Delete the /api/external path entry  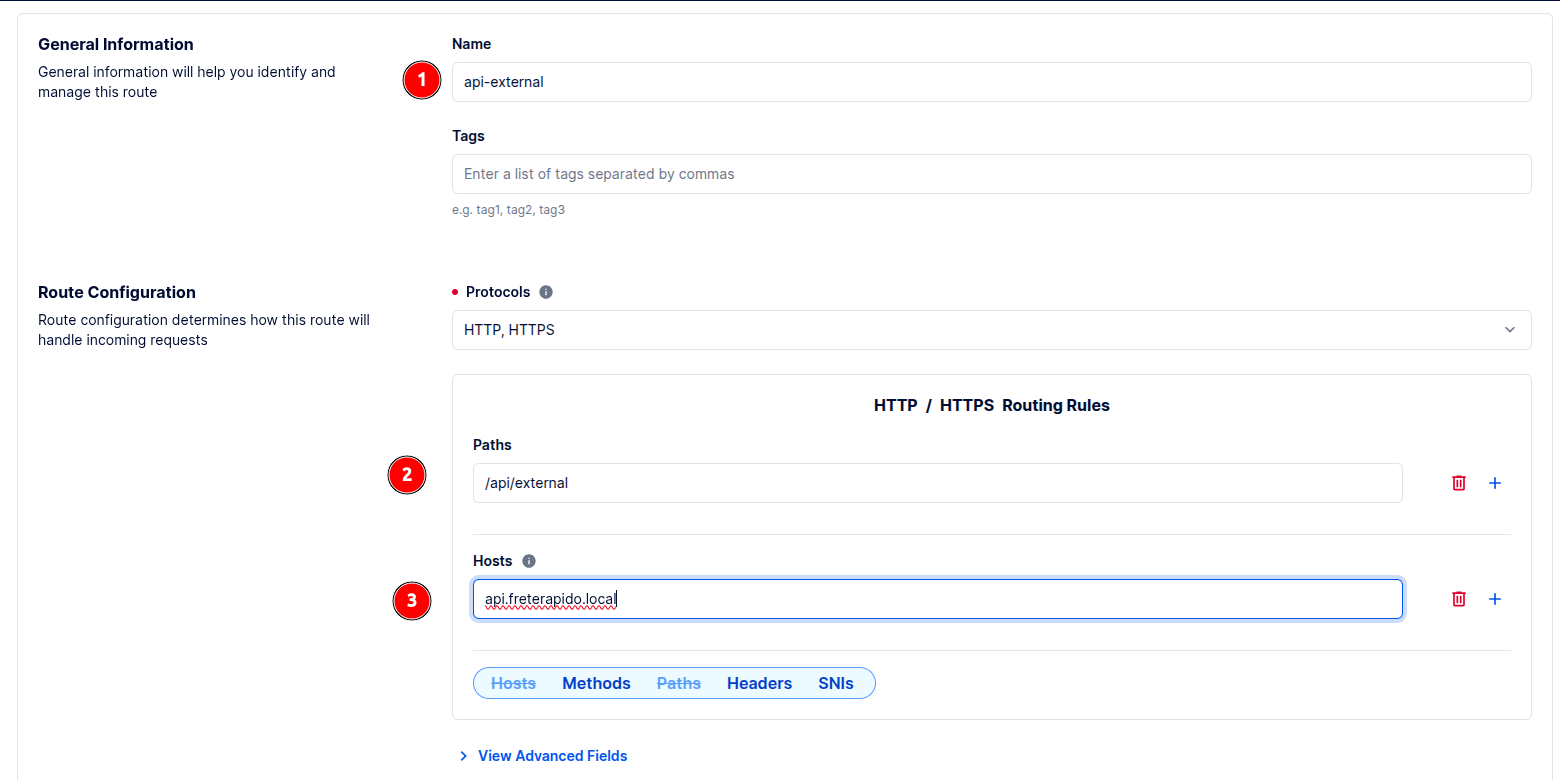coord(1458,483)
